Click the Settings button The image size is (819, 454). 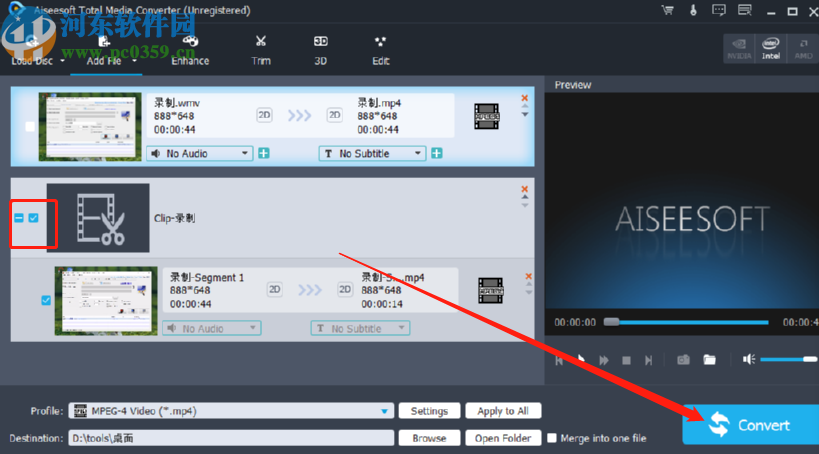(429, 411)
